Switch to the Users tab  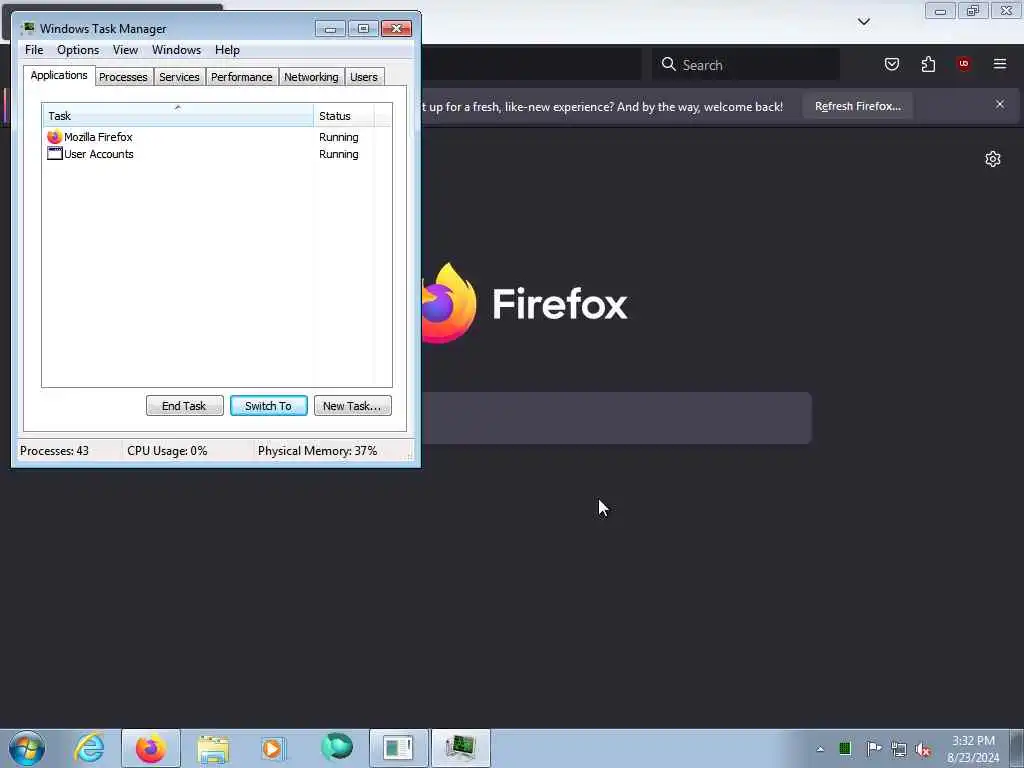coord(364,77)
